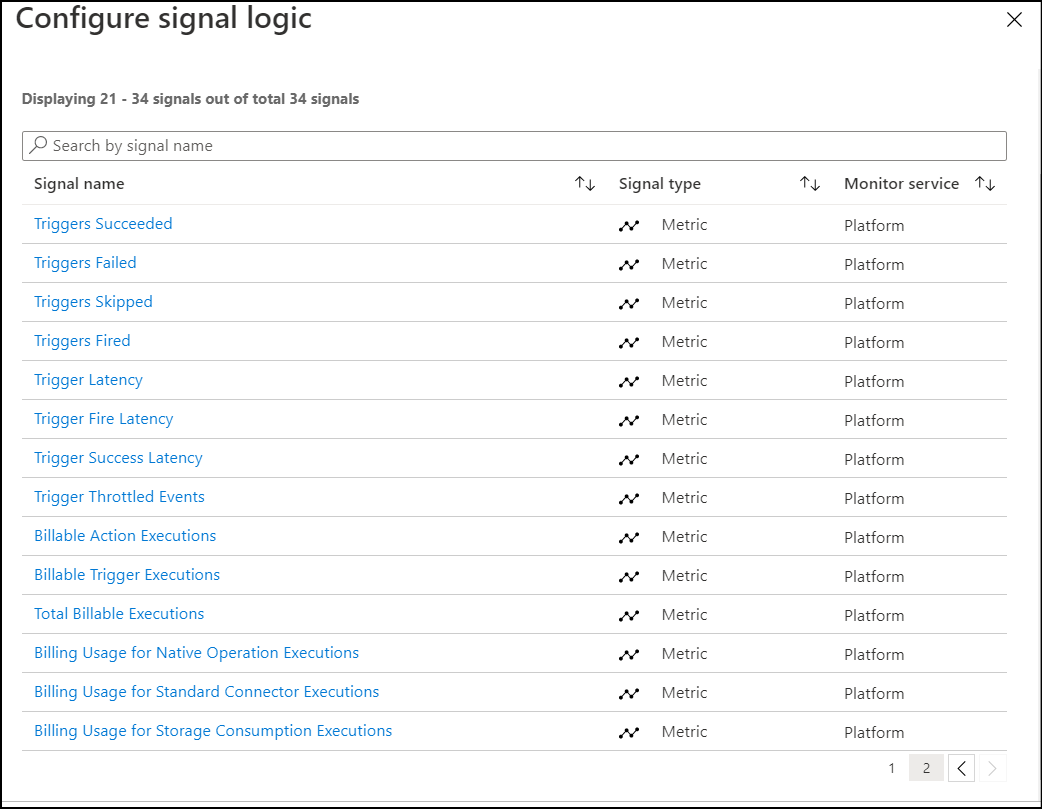Click the metric icon for Total Billable Executions
Image resolution: width=1042 pixels, height=809 pixels.
point(628,616)
